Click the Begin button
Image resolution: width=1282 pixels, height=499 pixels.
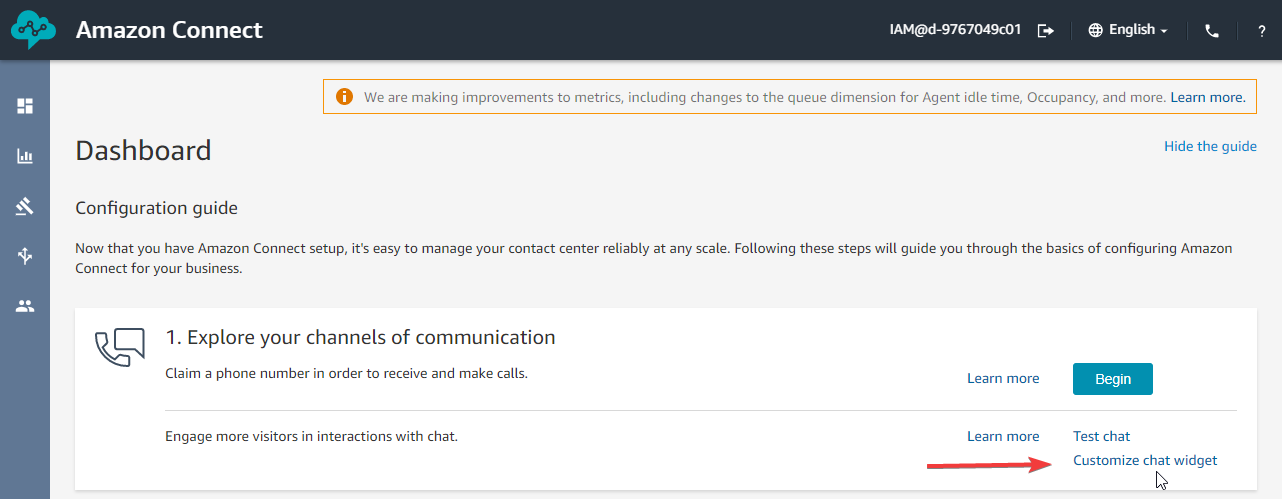1112,379
